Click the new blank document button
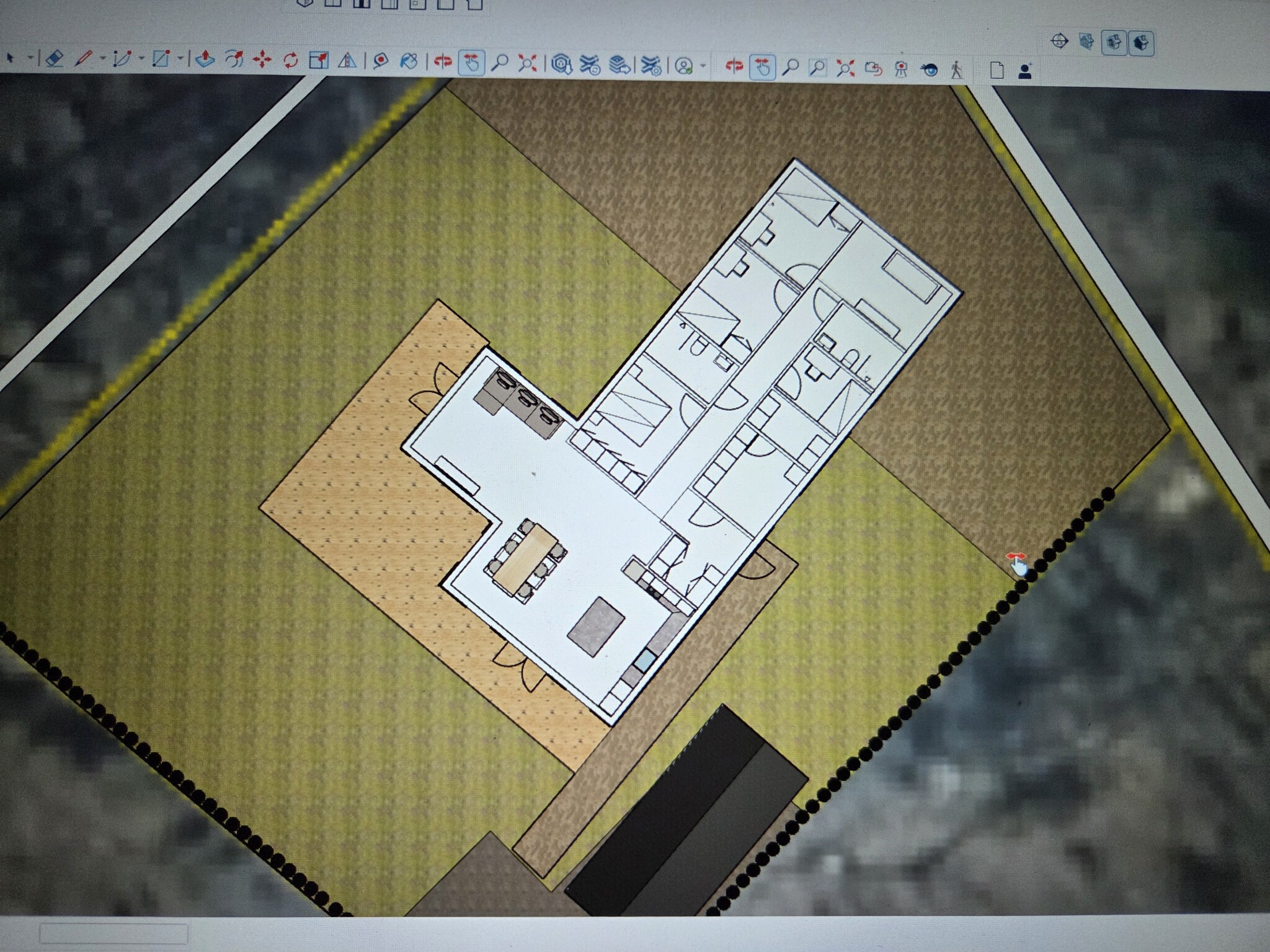 pos(997,71)
